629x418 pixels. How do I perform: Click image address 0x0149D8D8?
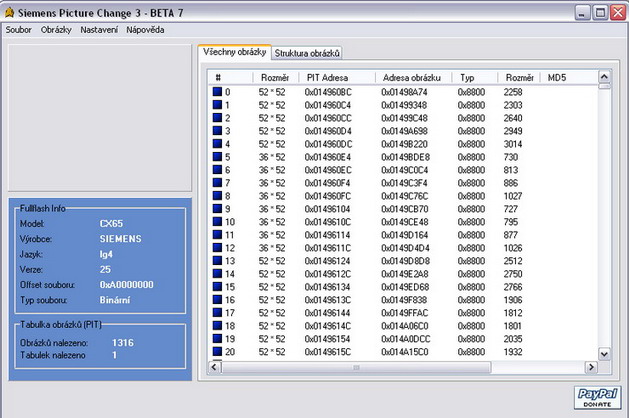(405, 261)
